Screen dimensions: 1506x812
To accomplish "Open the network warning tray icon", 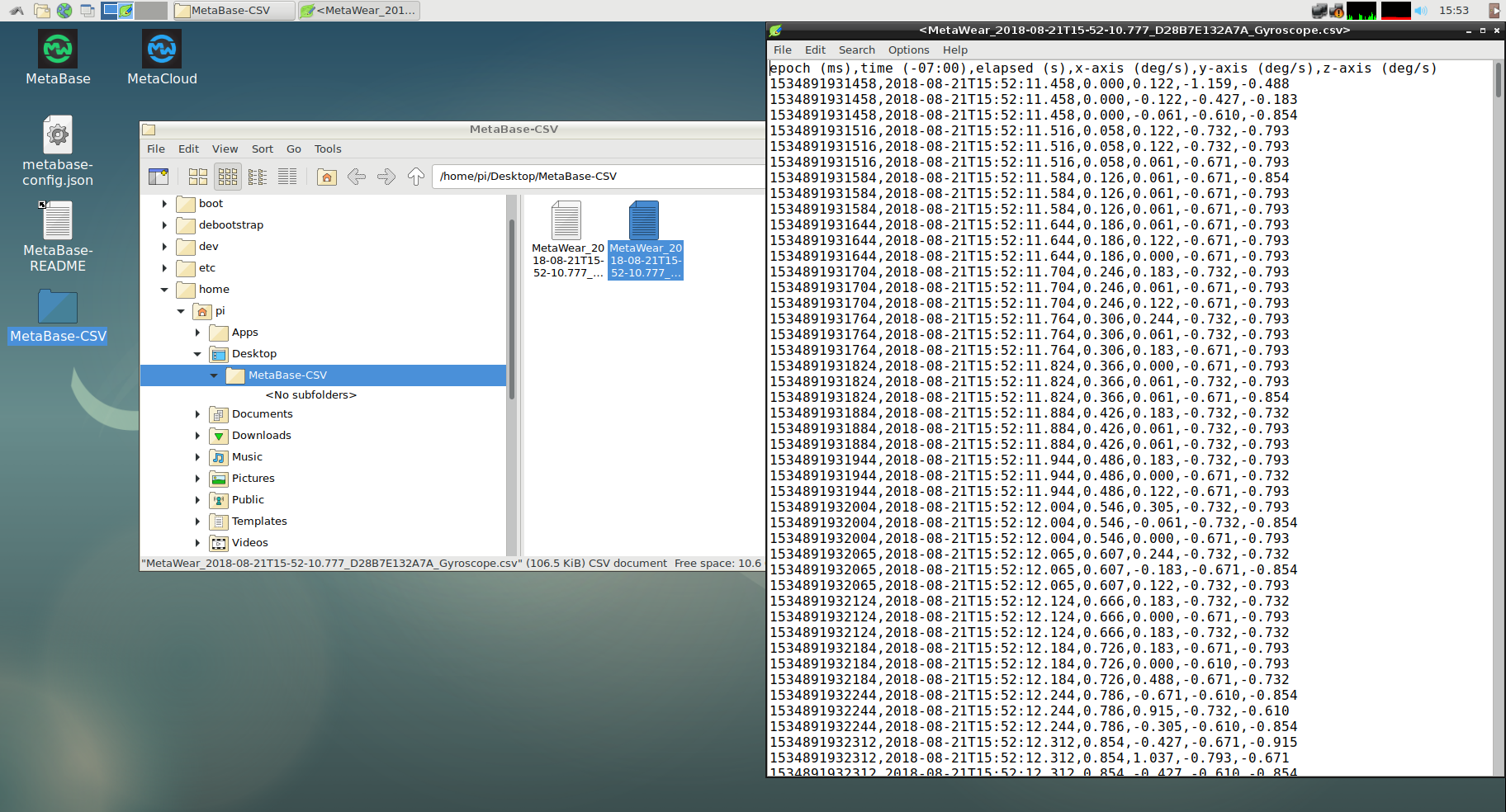I will [x=1337, y=11].
